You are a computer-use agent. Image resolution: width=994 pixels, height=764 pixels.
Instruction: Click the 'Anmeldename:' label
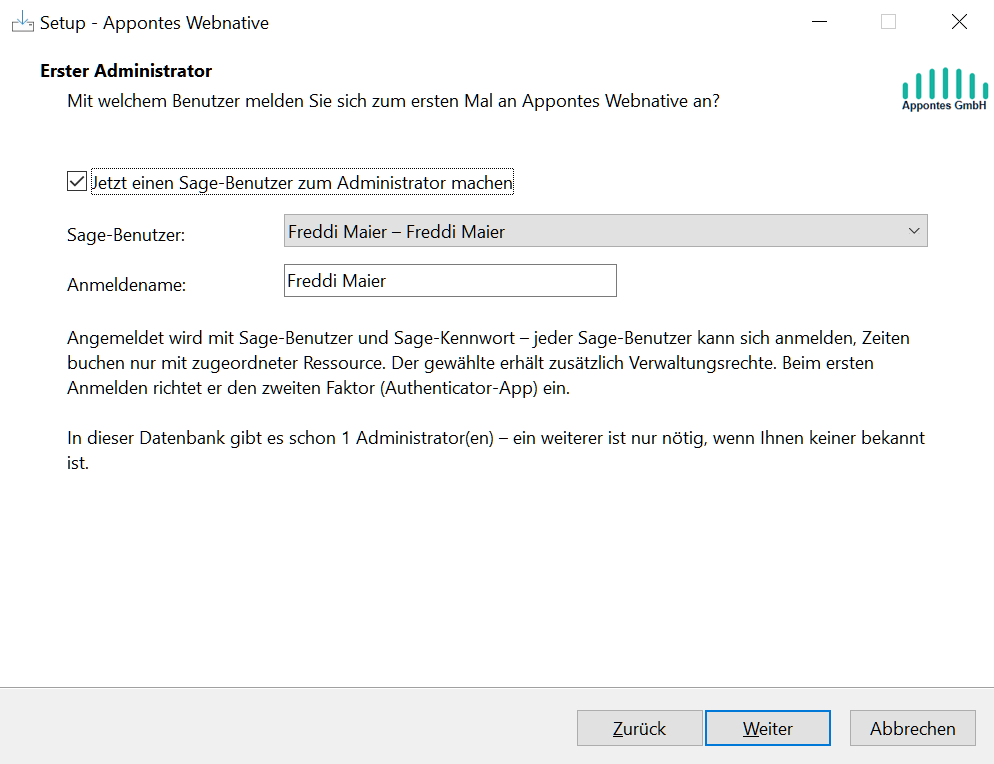click(x=127, y=285)
